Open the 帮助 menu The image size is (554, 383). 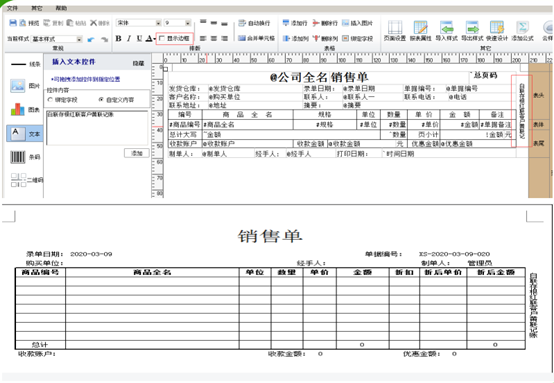pyautogui.click(x=61, y=8)
